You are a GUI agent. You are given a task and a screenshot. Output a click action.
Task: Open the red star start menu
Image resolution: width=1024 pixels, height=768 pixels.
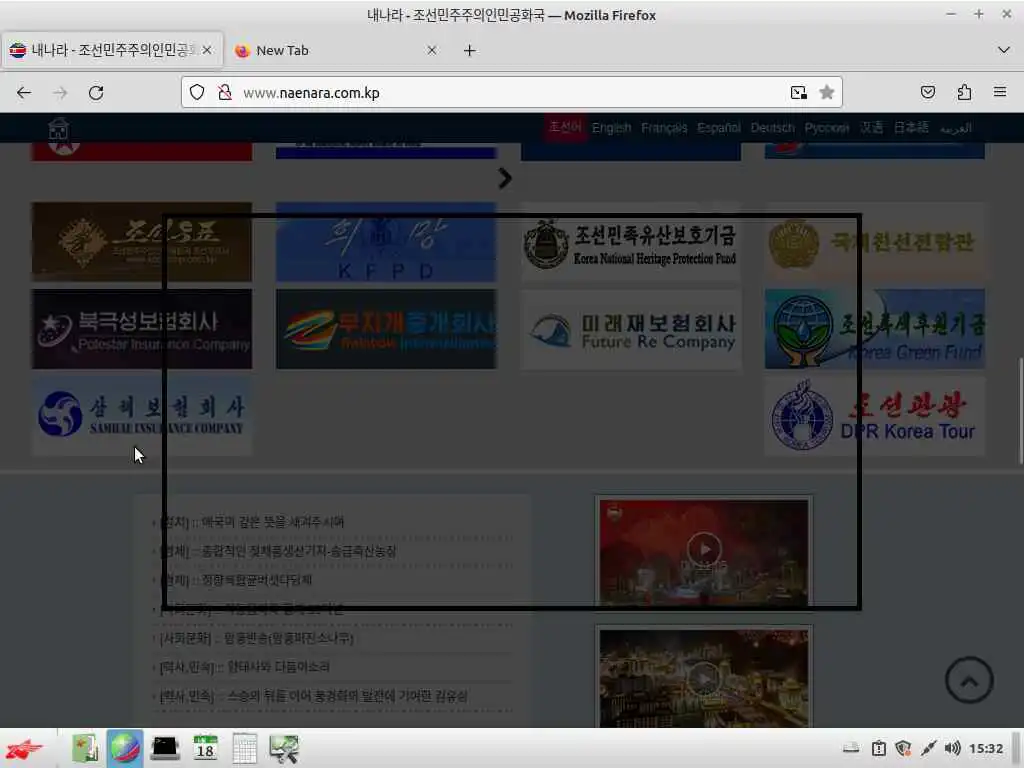[x=24, y=748]
